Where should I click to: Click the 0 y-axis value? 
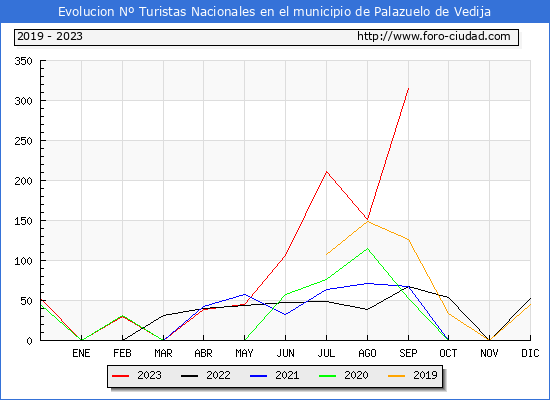29,341
